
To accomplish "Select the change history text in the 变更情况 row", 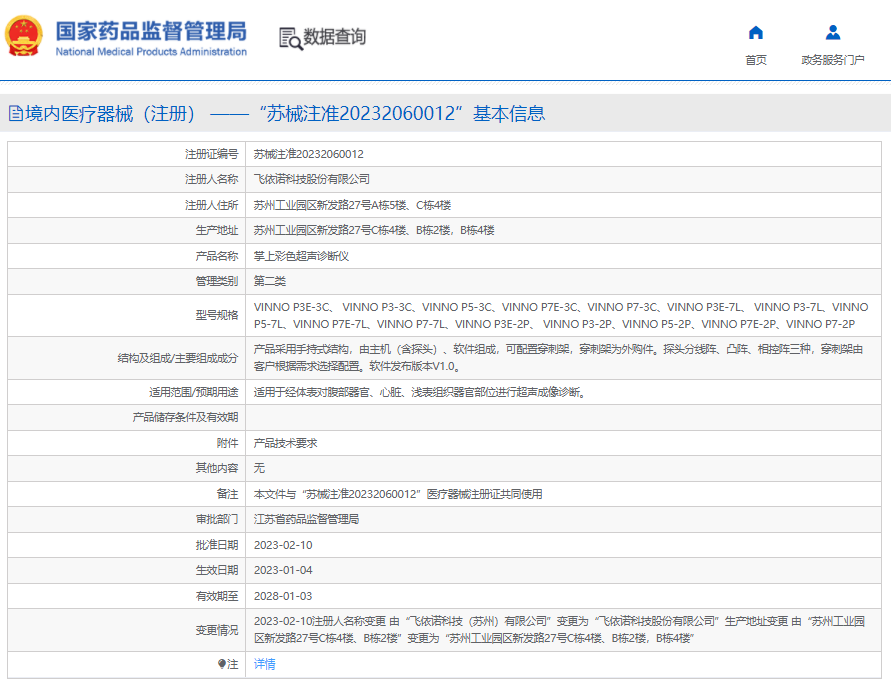I will (x=559, y=630).
